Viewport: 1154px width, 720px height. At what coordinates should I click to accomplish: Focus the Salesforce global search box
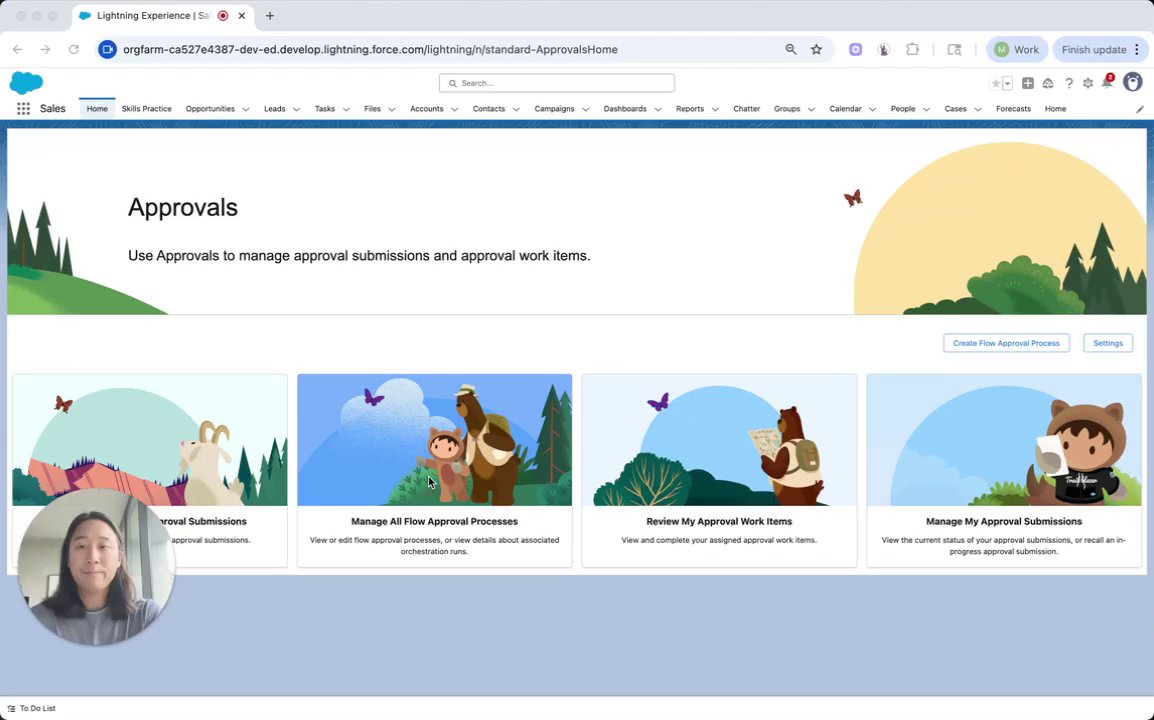pos(556,83)
